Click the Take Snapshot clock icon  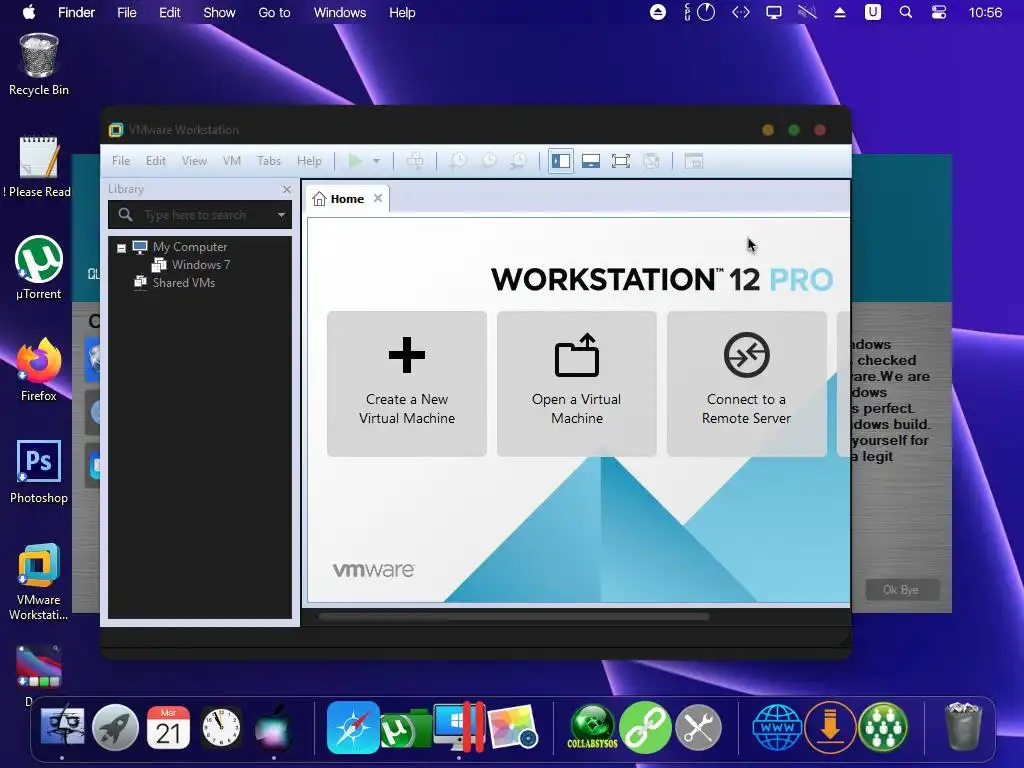458,161
